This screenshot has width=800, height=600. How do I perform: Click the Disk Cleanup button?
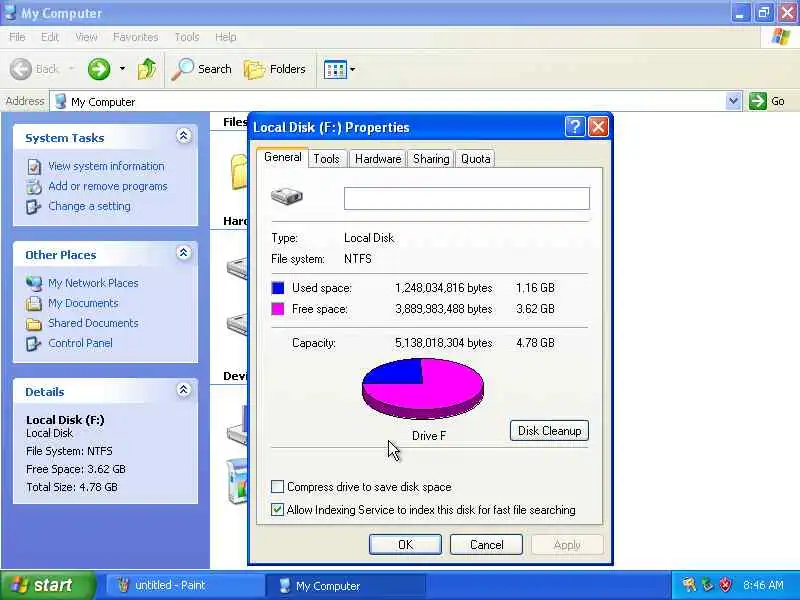(x=549, y=431)
